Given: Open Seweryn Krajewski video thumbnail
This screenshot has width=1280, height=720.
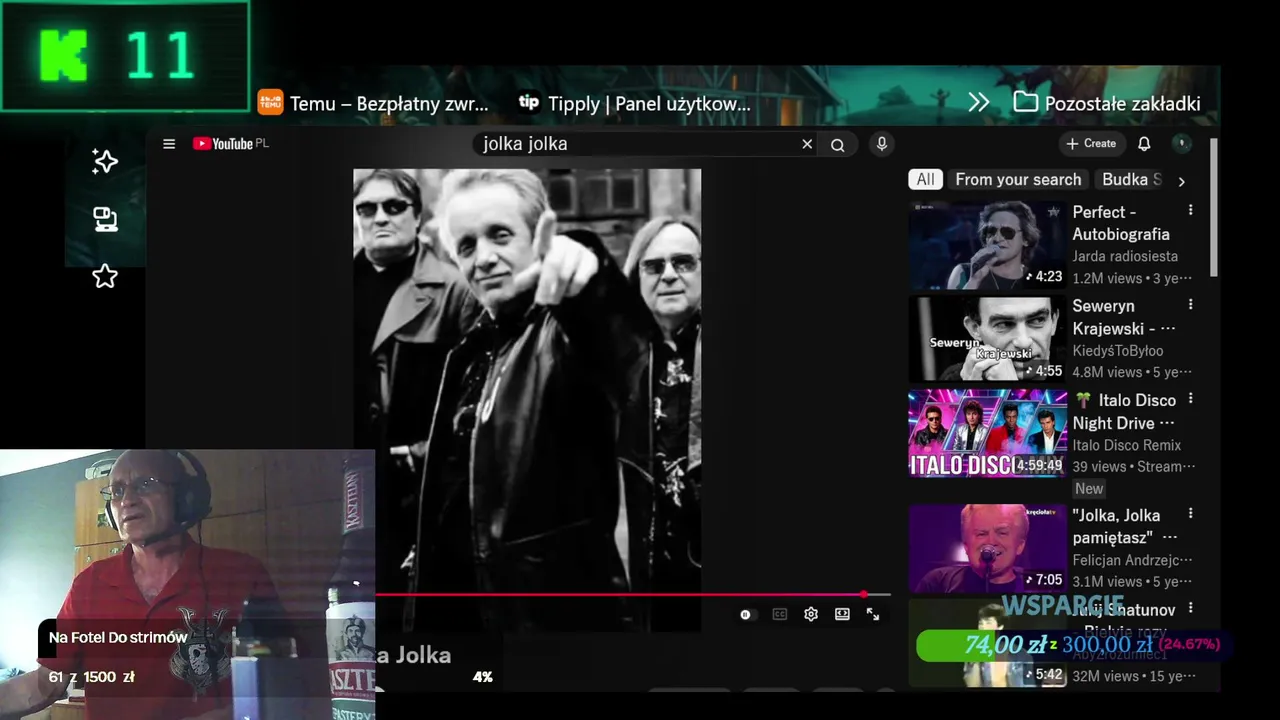Looking at the screenshot, I should click(987, 340).
